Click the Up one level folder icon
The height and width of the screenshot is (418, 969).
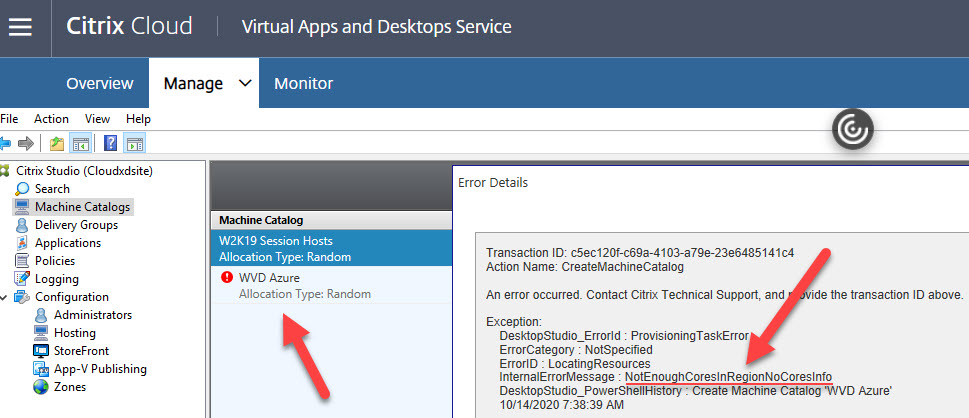click(x=57, y=144)
